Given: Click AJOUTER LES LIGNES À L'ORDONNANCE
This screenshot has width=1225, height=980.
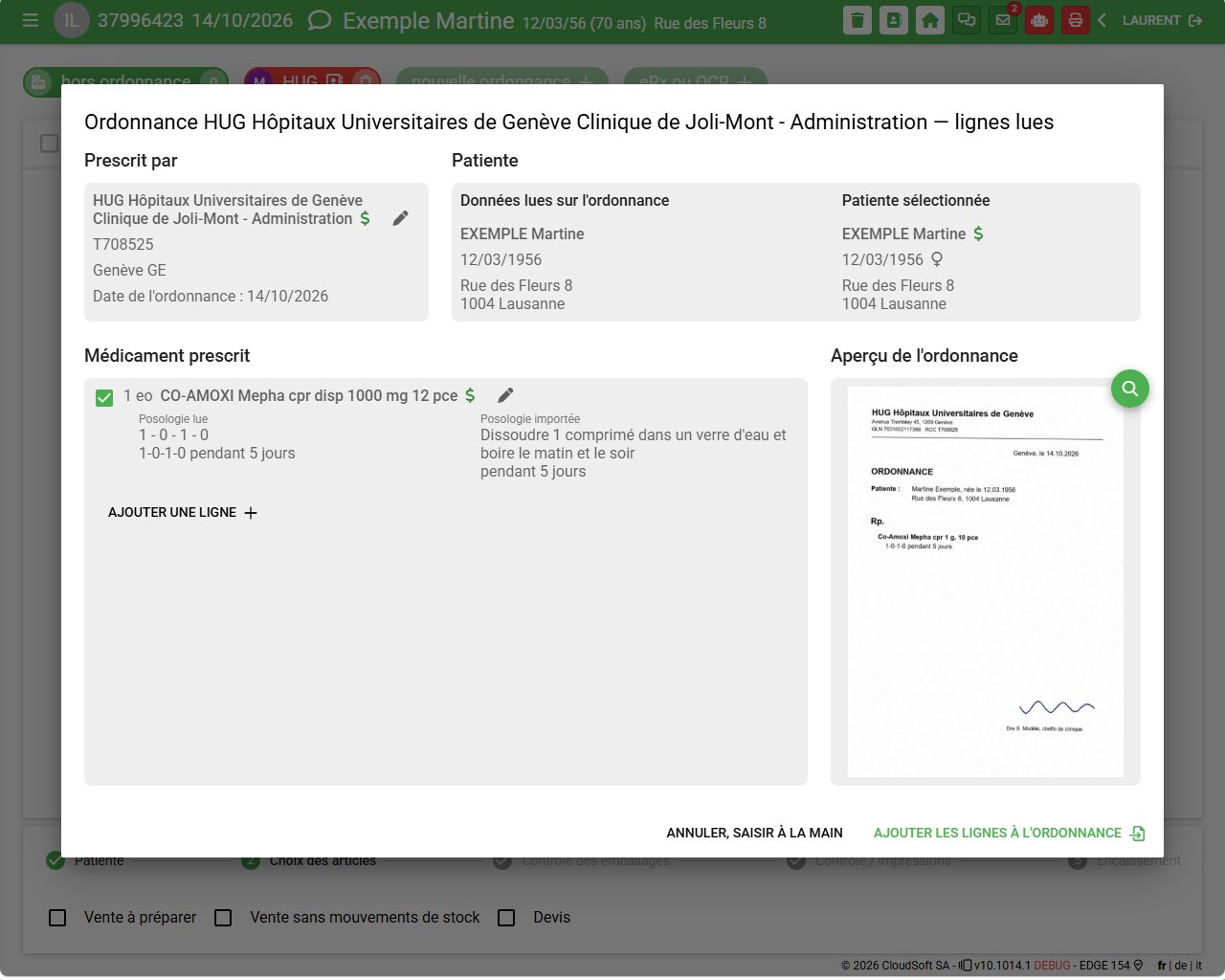Looking at the screenshot, I should (1009, 834).
